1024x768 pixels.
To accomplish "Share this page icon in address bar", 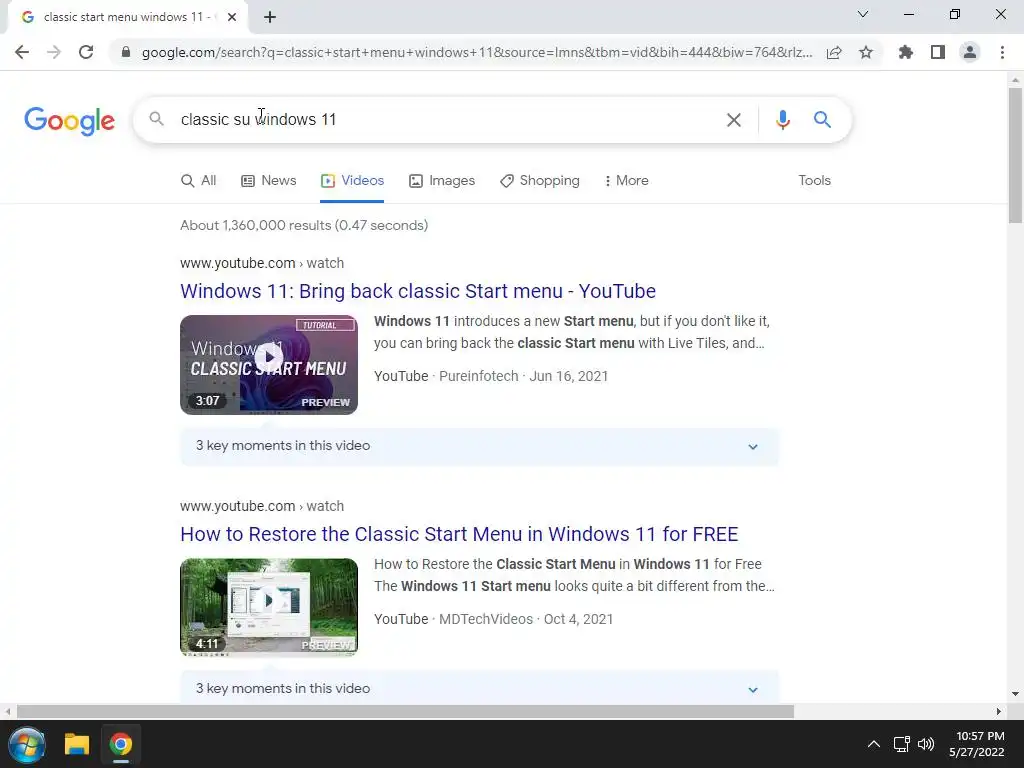I will (834, 52).
